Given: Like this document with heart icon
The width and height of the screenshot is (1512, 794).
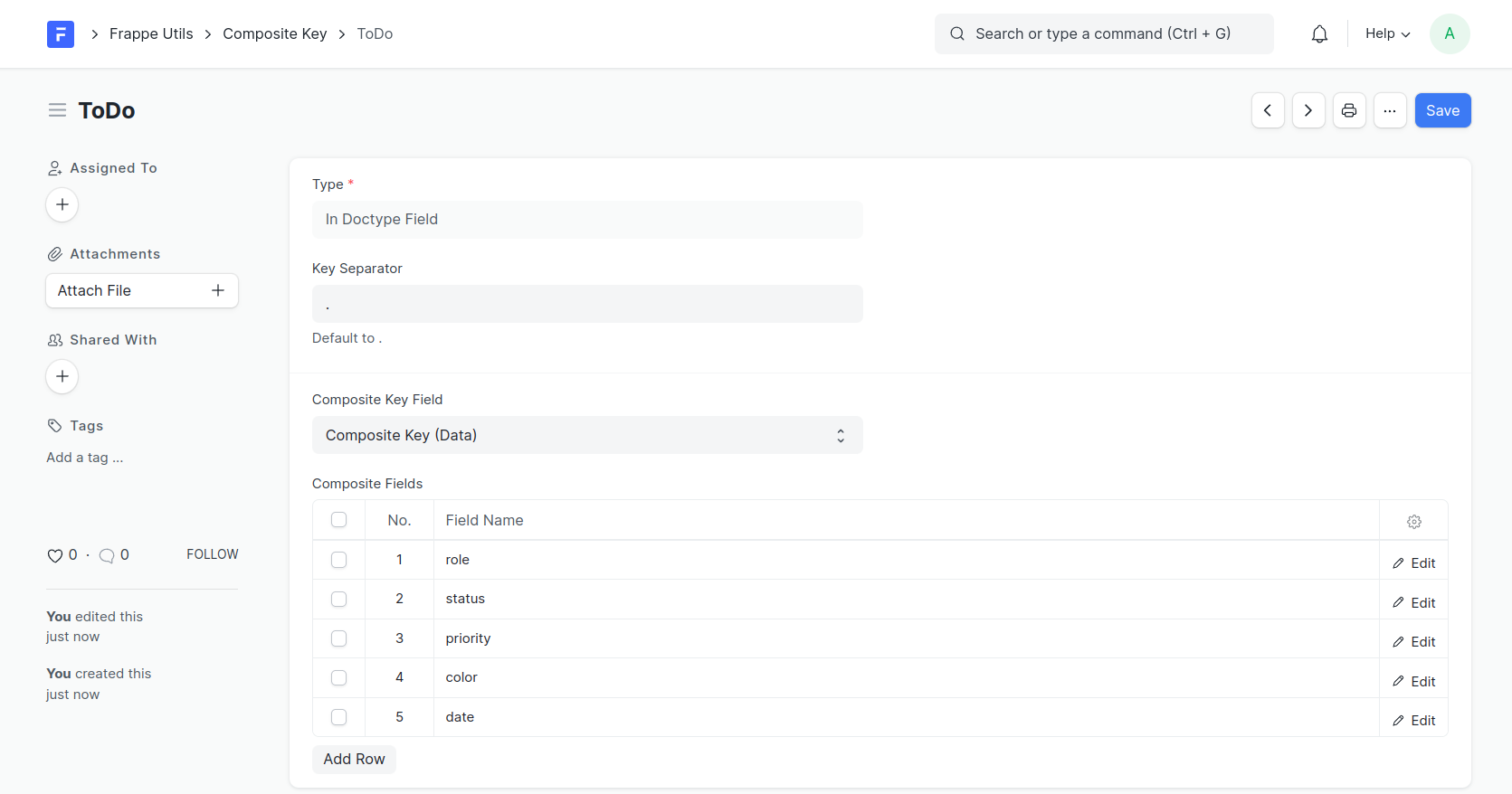Looking at the screenshot, I should pyautogui.click(x=55, y=555).
